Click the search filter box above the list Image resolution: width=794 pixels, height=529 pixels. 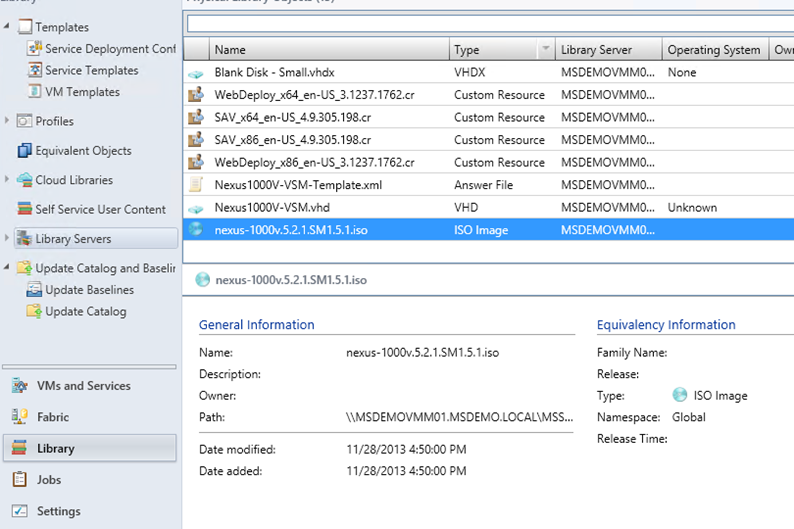(x=490, y=23)
